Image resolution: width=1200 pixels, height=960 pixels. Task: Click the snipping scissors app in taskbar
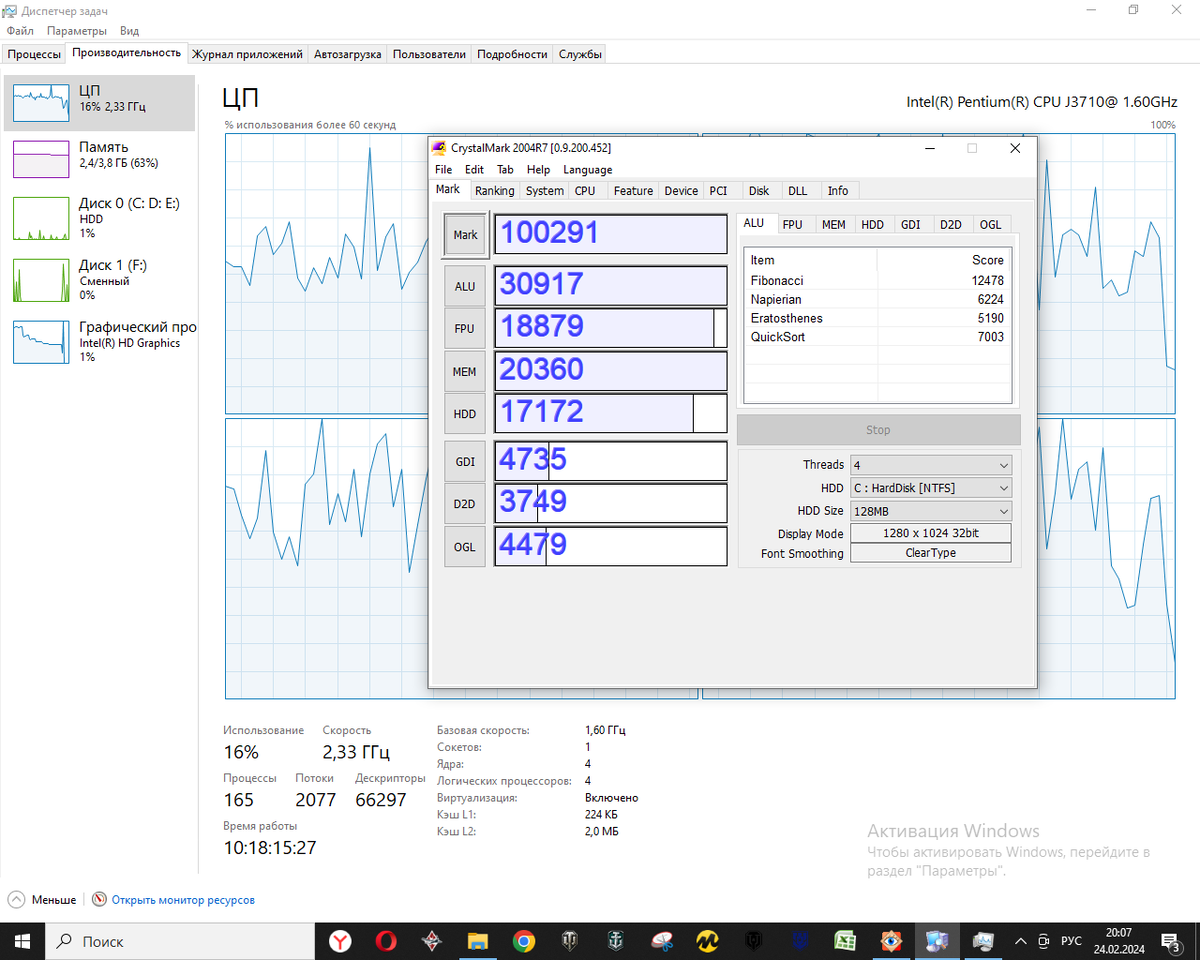tap(662, 941)
